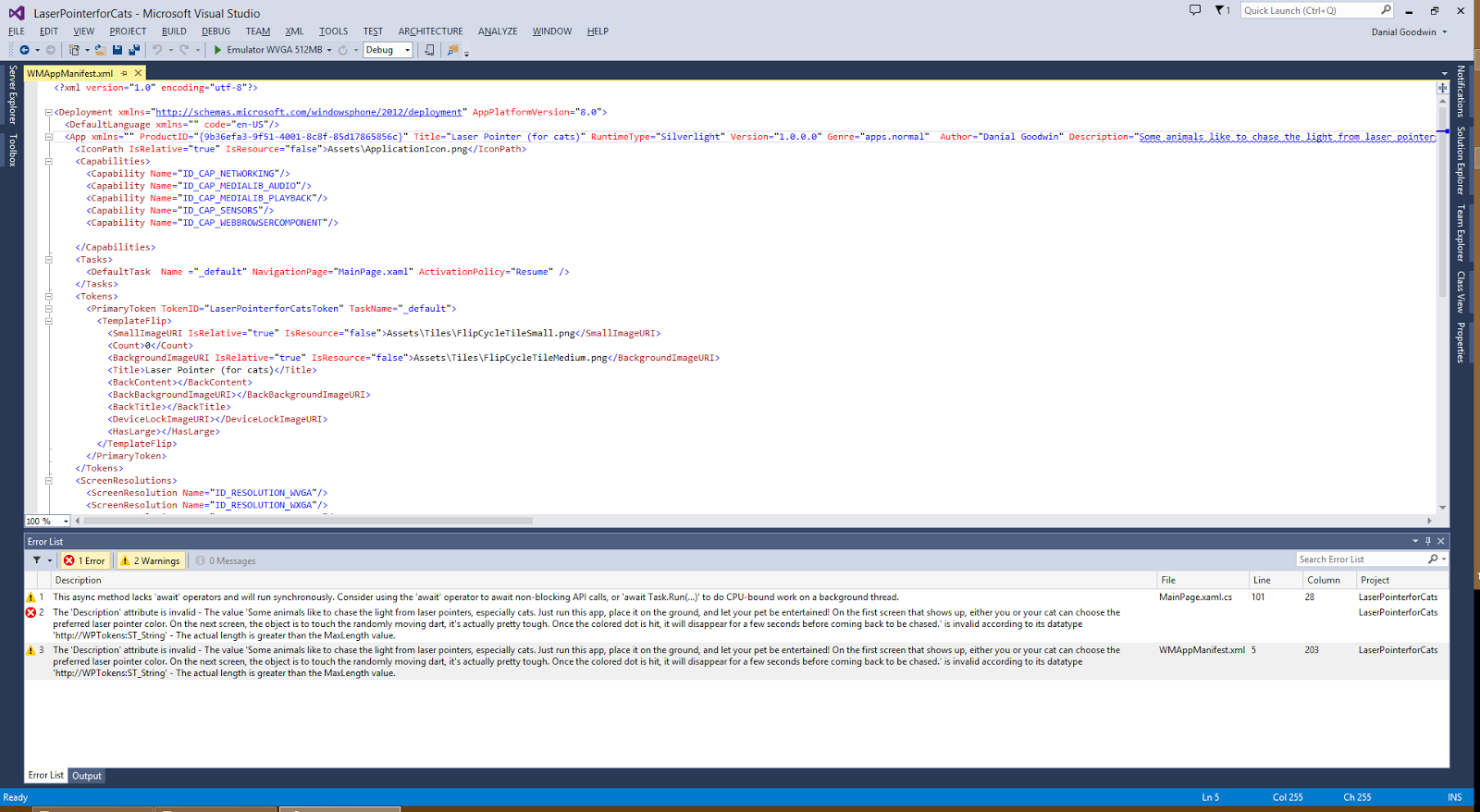Image resolution: width=1480 pixels, height=812 pixels.
Task: Collapse the TemplateFlip XML node
Action: (49, 321)
